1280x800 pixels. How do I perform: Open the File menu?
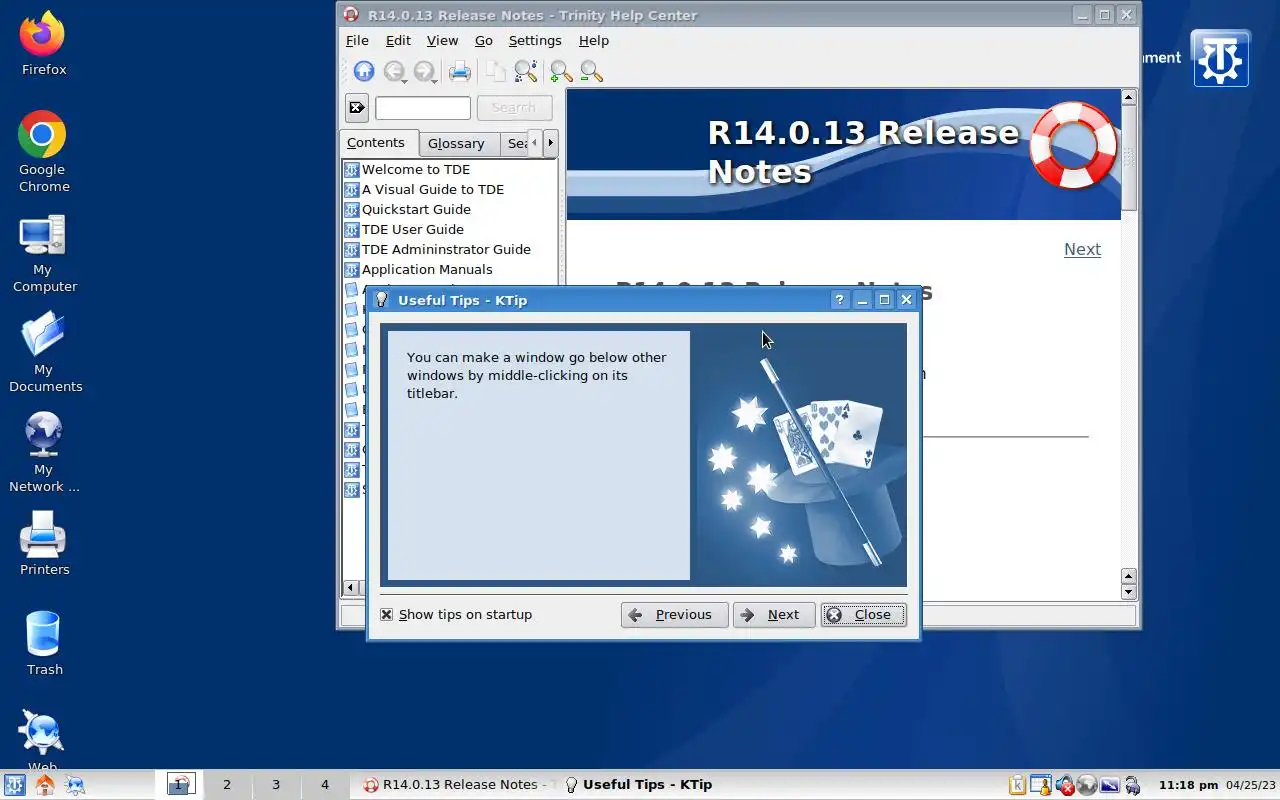click(357, 41)
